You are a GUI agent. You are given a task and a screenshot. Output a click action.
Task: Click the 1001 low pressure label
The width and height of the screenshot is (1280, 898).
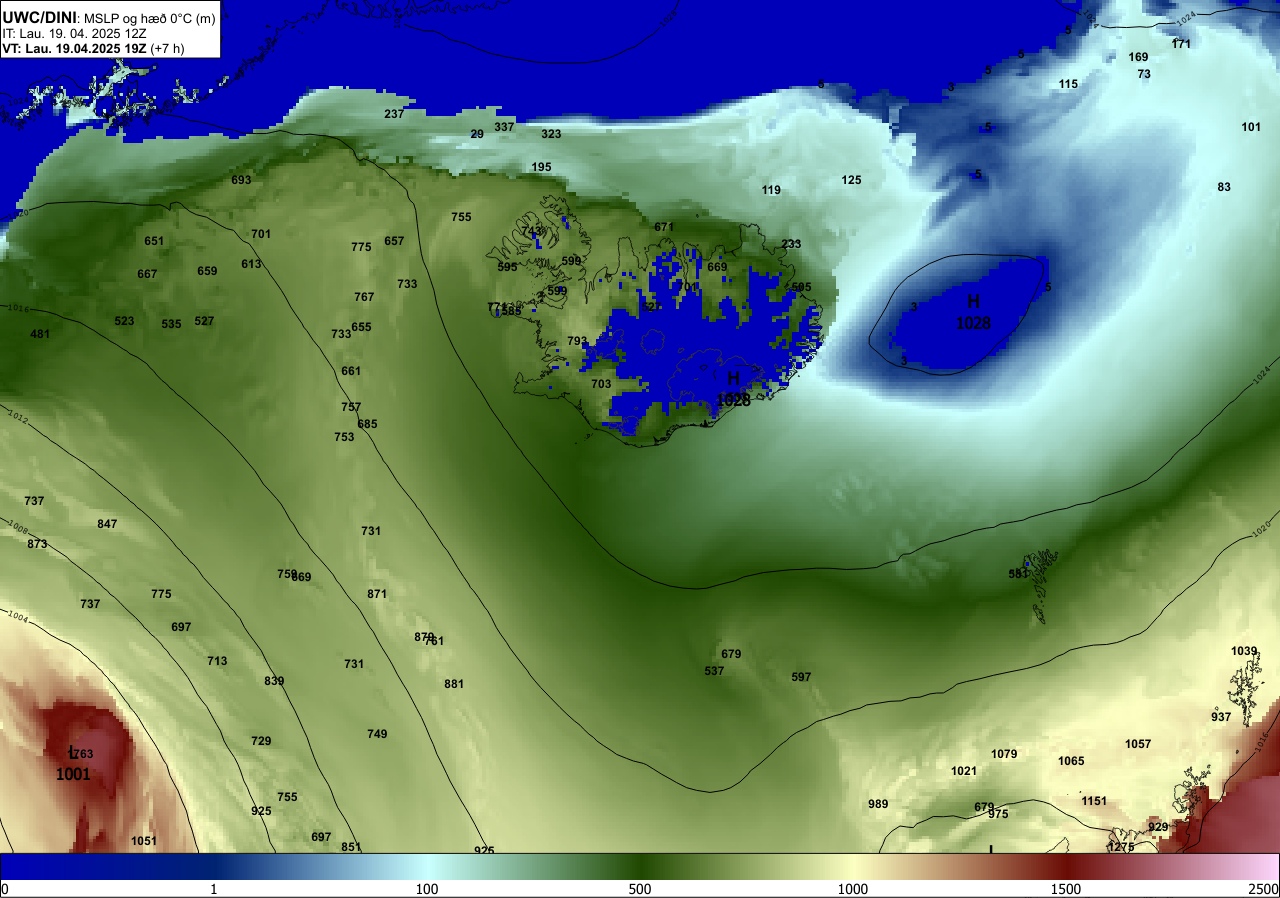click(73, 774)
